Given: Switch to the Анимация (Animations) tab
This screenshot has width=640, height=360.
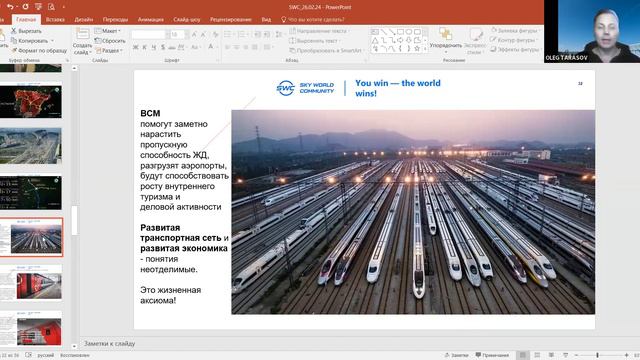Looking at the screenshot, I should pyautogui.click(x=151, y=20).
